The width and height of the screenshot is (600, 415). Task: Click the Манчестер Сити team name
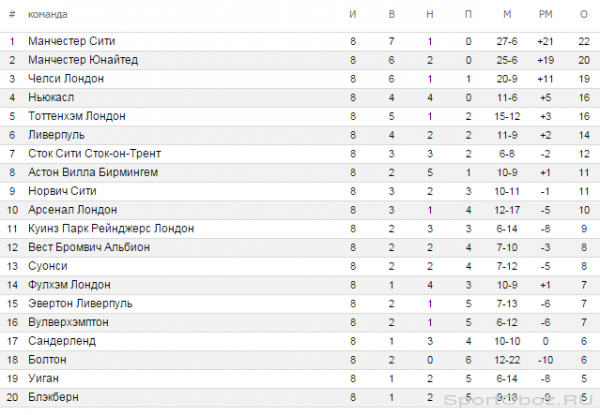(x=72, y=41)
